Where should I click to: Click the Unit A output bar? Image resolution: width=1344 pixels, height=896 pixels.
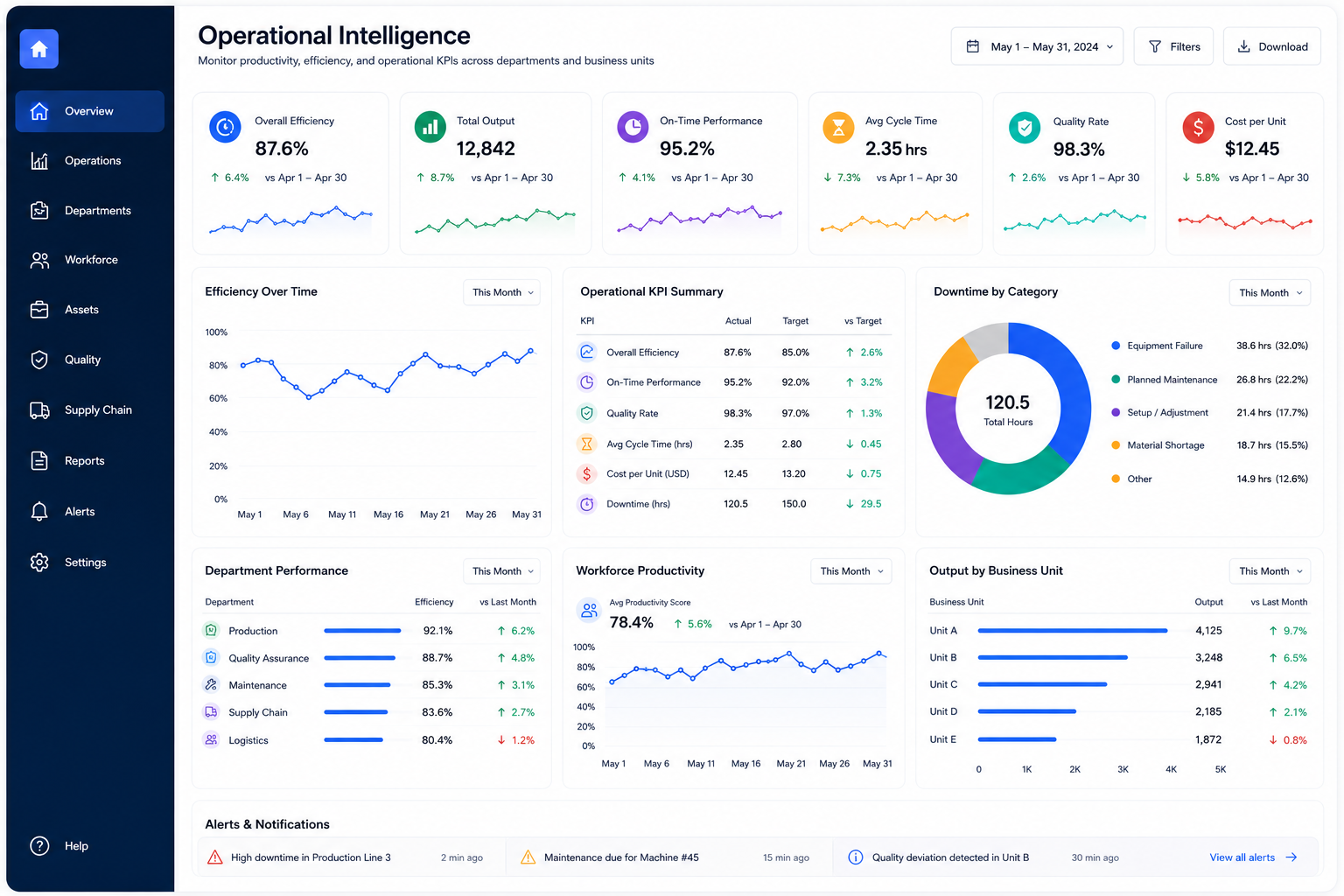(1073, 630)
